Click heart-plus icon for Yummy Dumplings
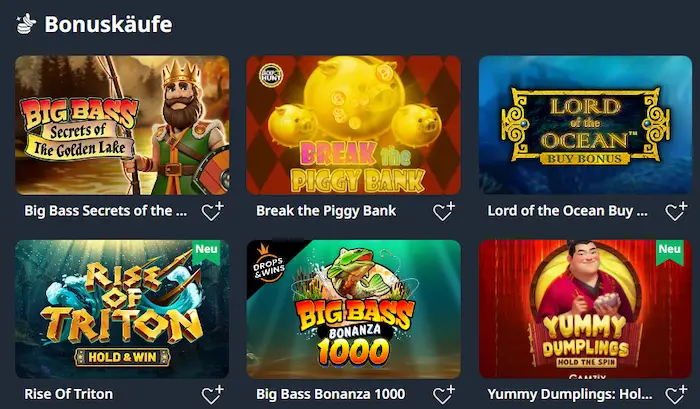This screenshot has height=409, width=700. [676, 395]
